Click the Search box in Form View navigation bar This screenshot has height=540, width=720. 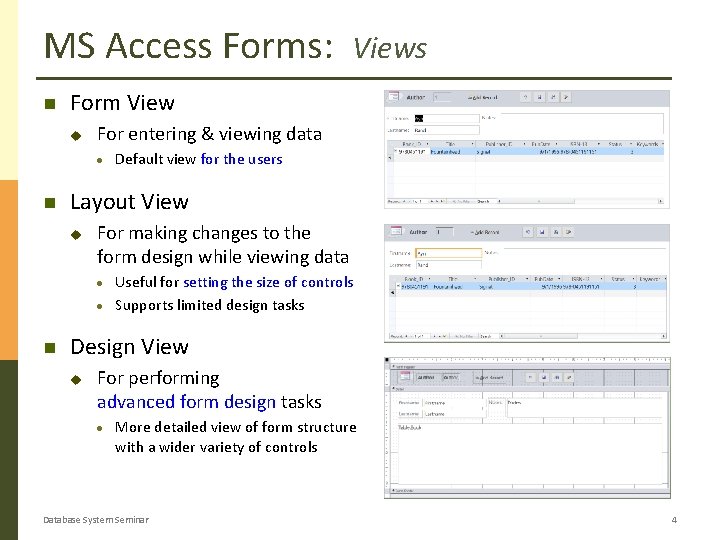pos(485,201)
